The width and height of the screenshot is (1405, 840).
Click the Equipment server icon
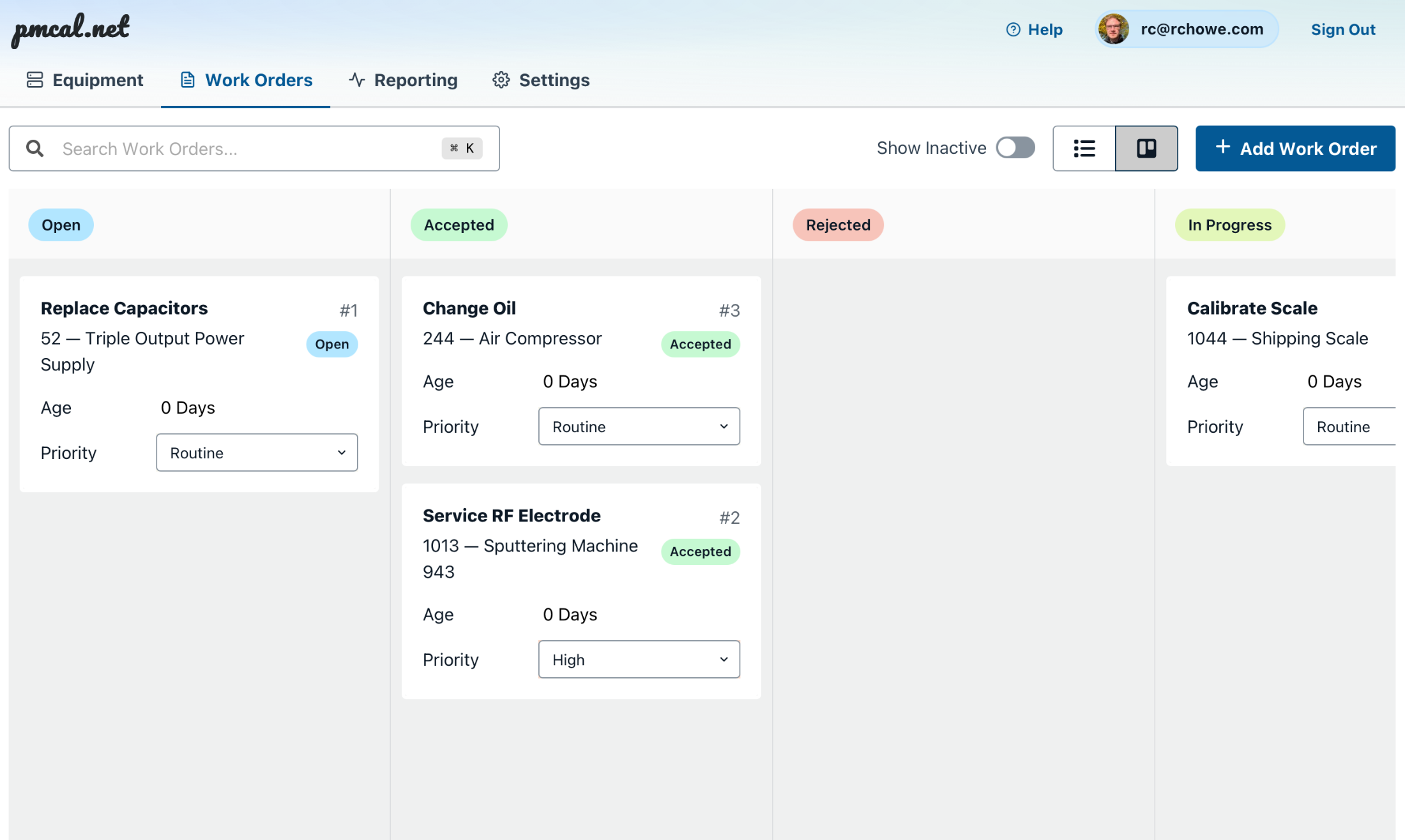(34, 80)
